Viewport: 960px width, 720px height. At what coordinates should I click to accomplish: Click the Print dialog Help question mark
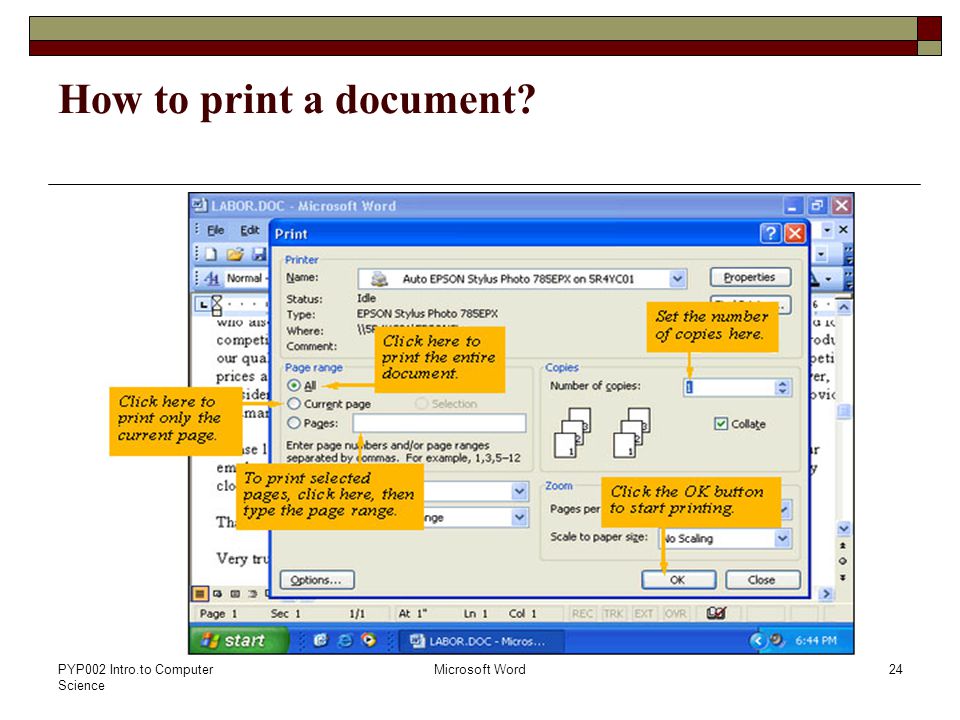771,233
